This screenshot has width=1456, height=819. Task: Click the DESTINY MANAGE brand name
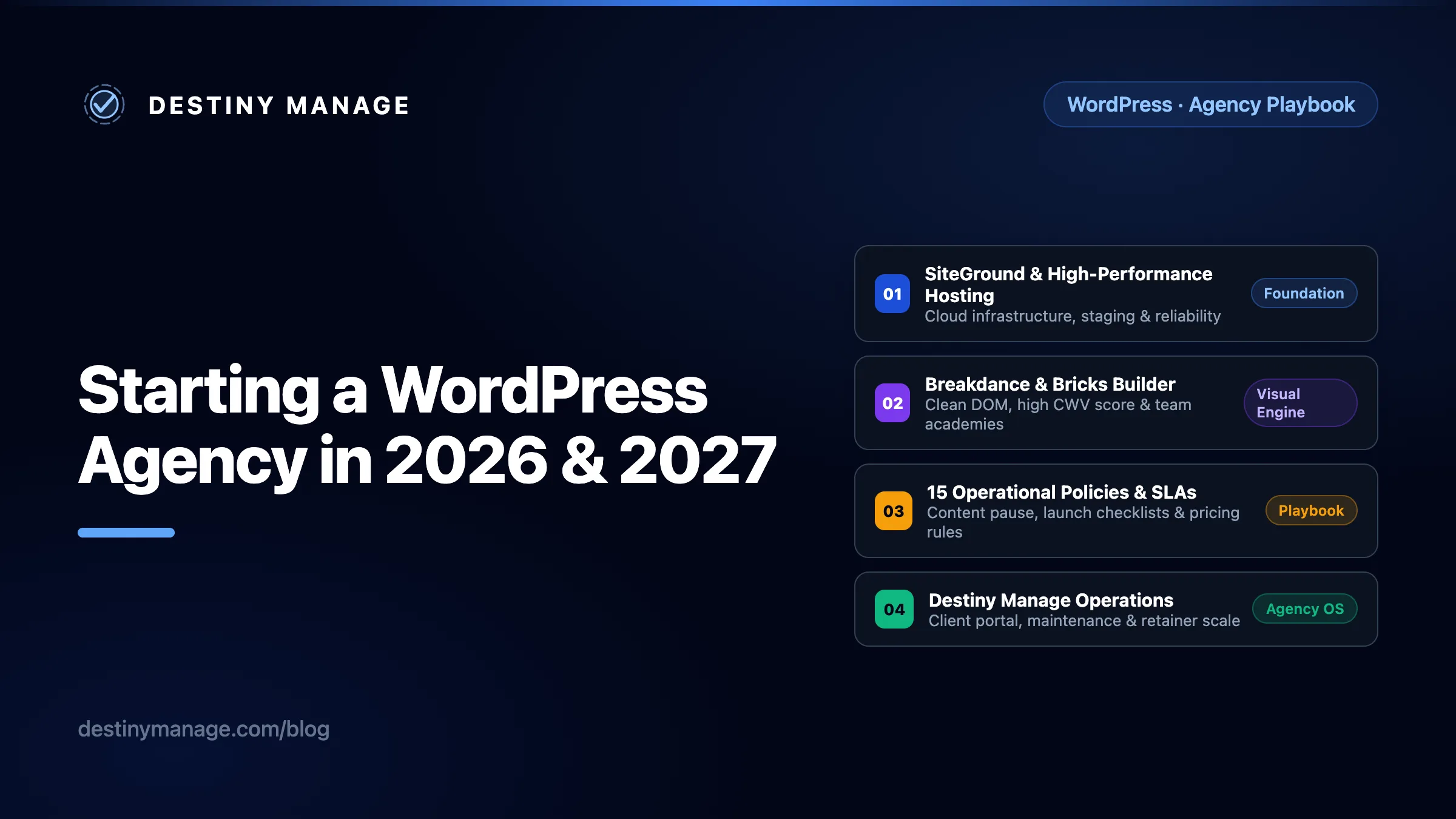pyautogui.click(x=279, y=106)
